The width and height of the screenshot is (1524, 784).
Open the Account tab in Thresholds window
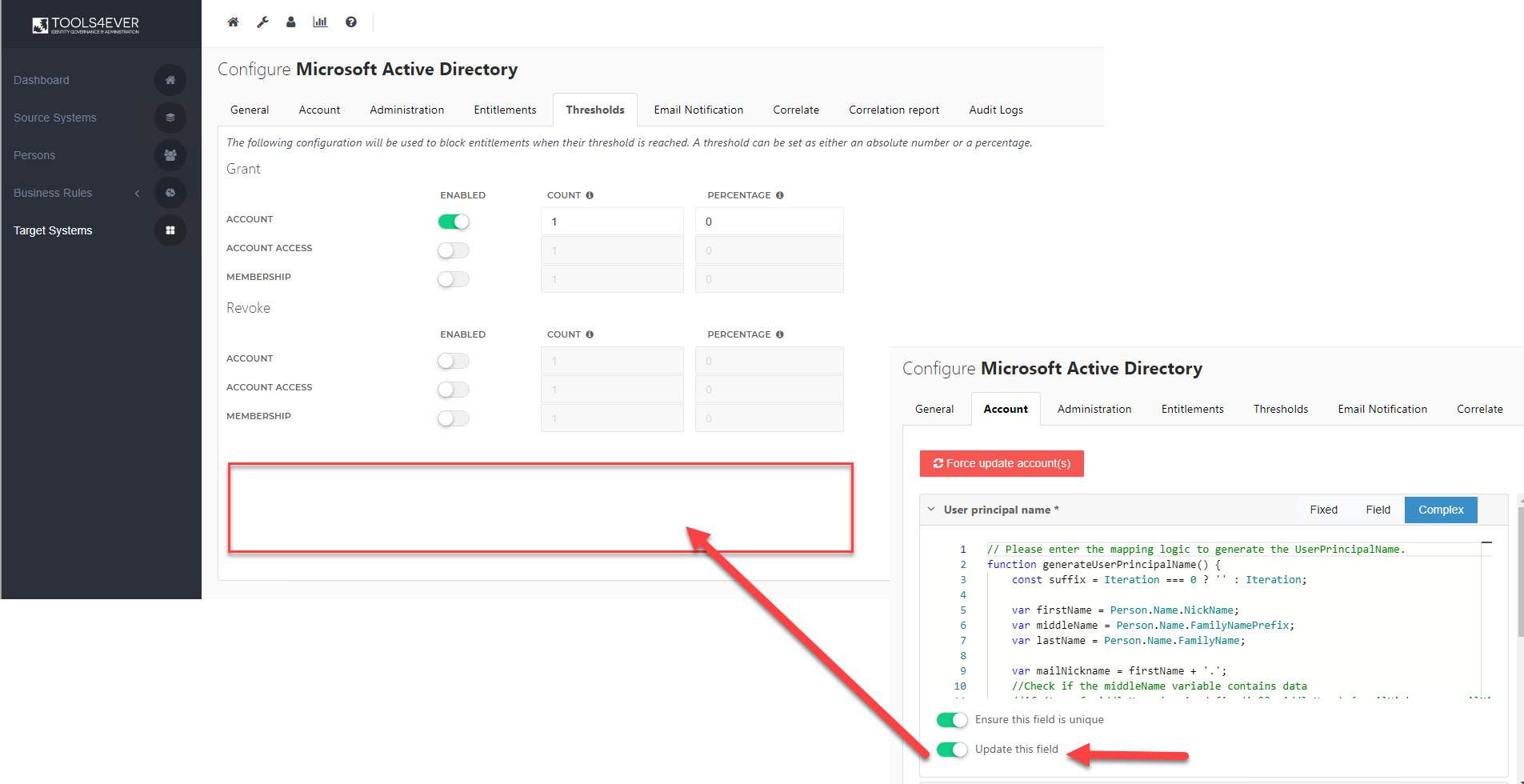(319, 110)
